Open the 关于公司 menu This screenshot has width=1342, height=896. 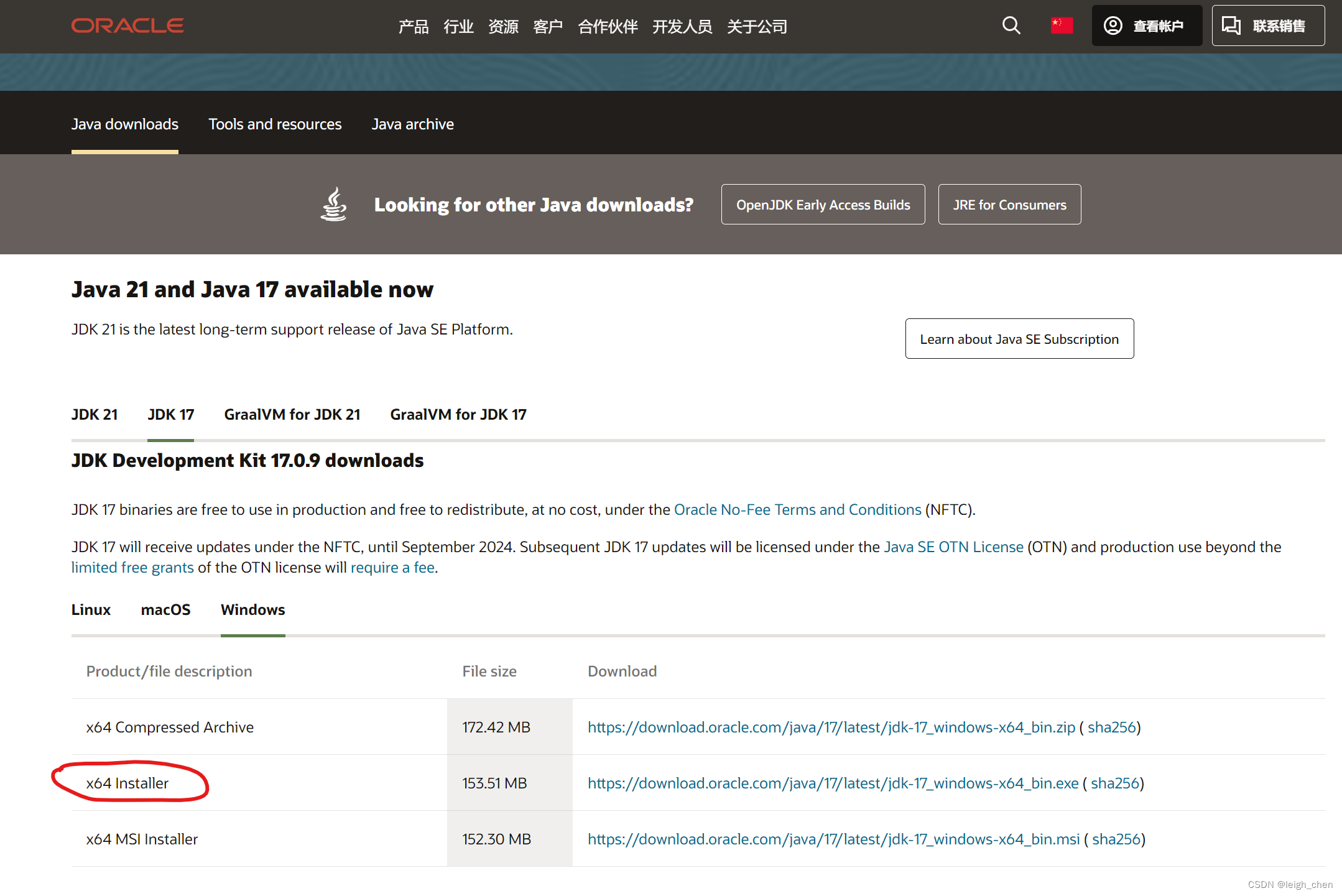[x=757, y=26]
